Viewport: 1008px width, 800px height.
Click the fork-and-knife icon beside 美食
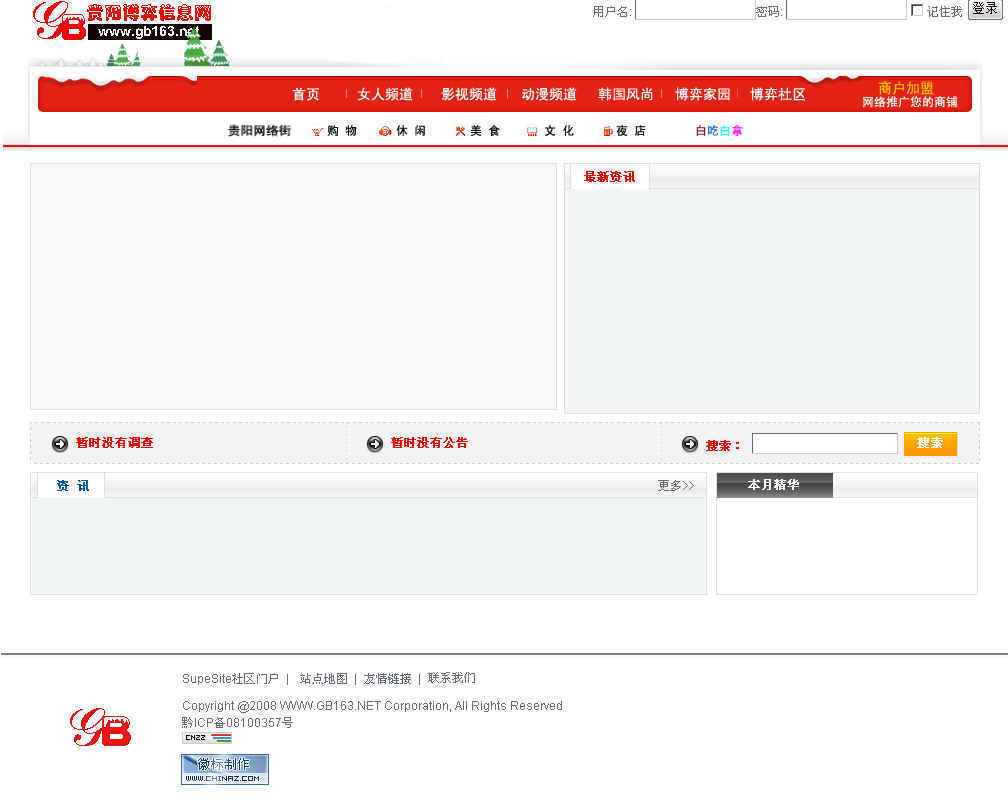460,131
